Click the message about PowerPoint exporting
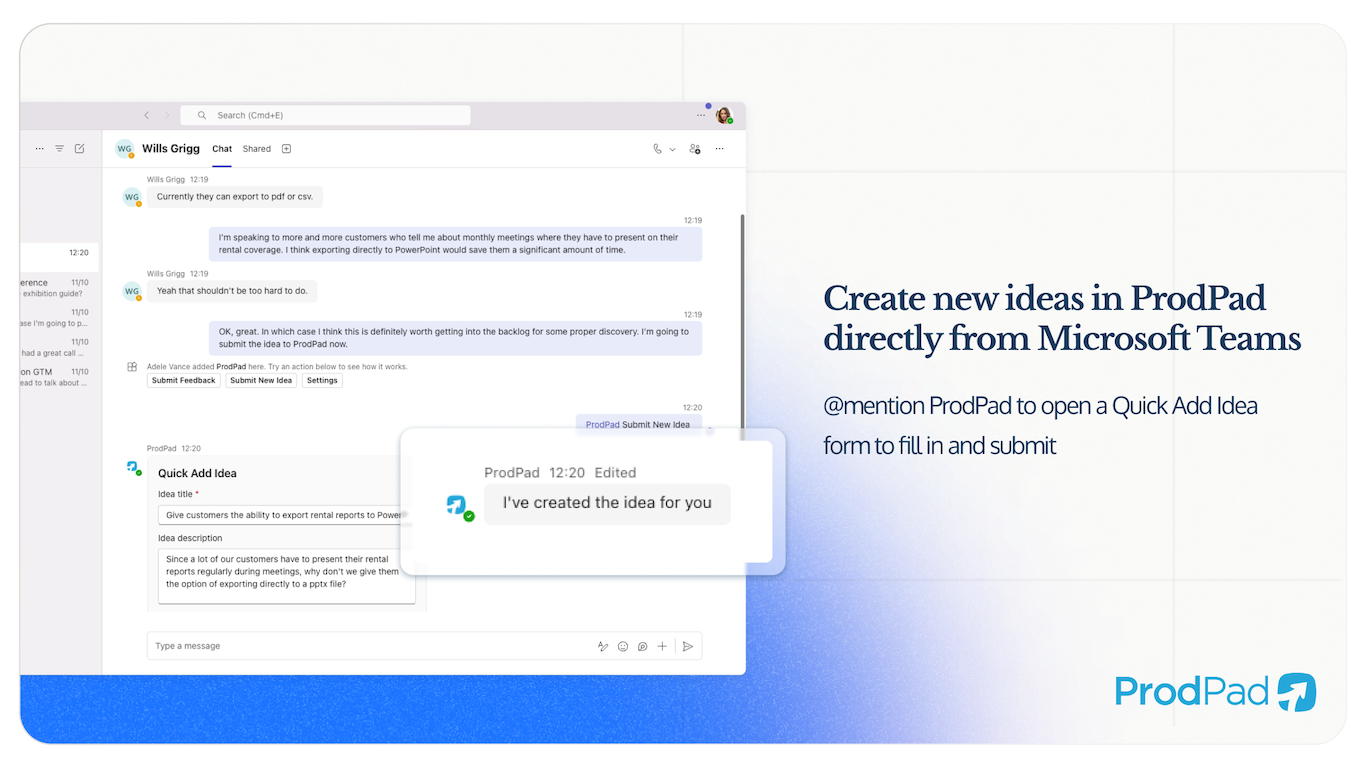The height and width of the screenshot is (768, 1366). [455, 244]
